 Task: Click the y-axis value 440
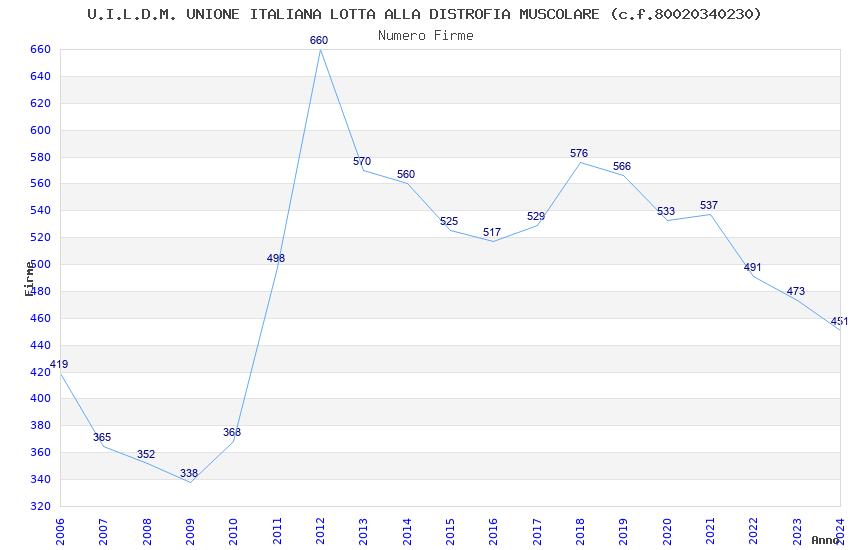(x=41, y=345)
